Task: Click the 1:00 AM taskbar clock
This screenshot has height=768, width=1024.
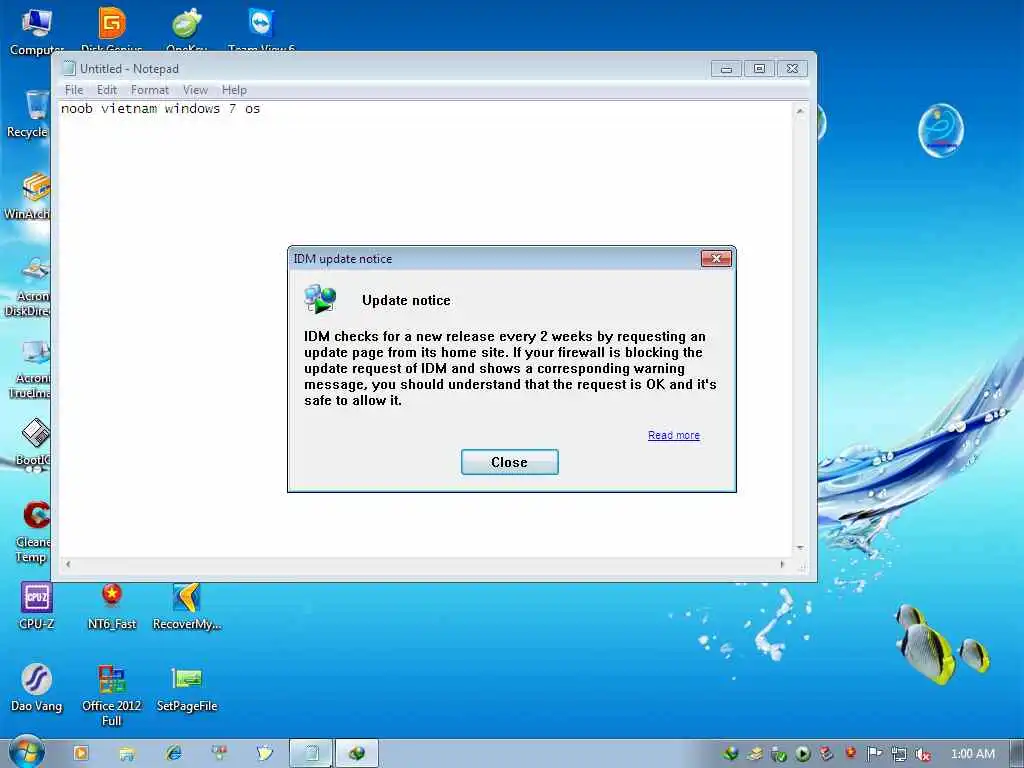Action: coord(972,754)
